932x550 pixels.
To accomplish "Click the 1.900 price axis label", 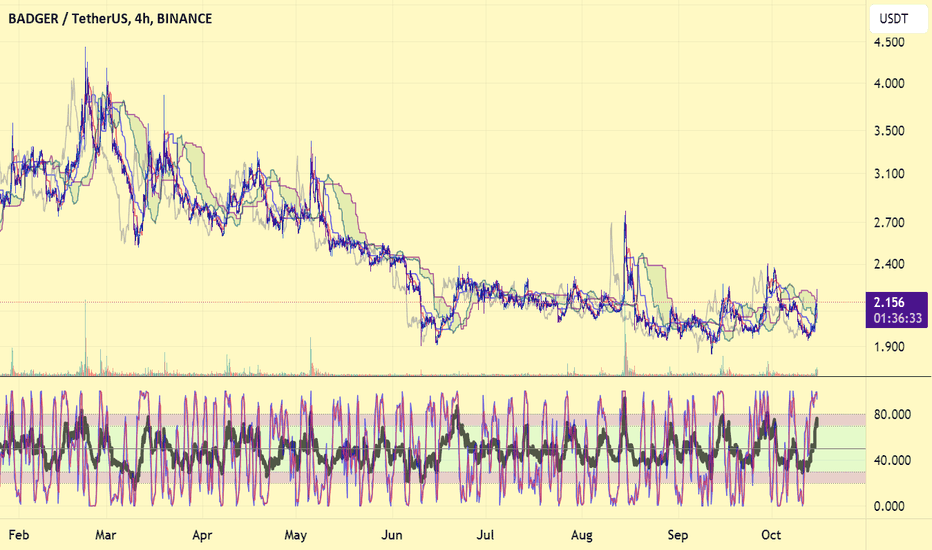I will pos(889,347).
